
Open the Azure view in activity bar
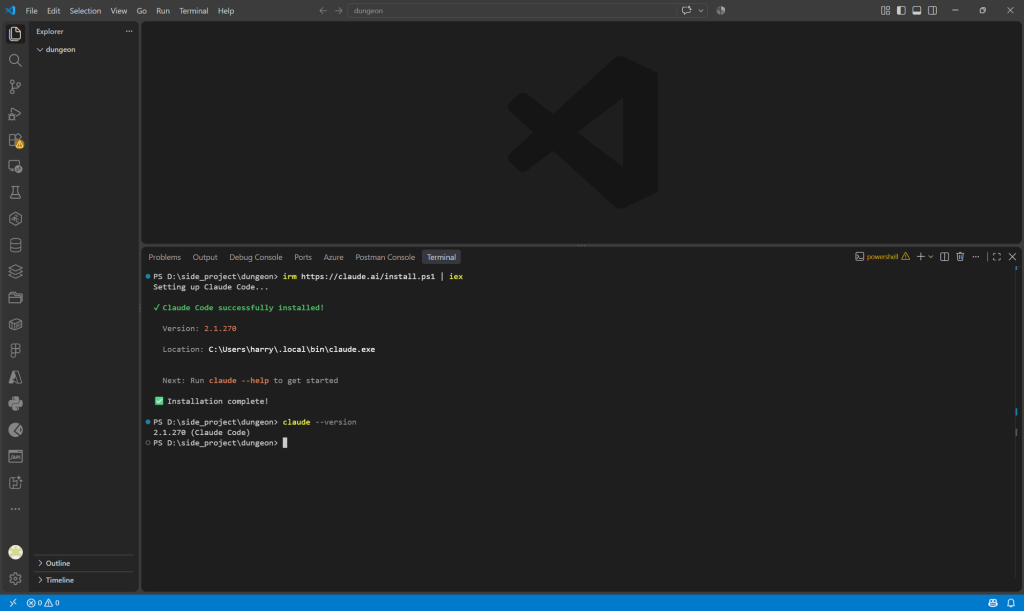point(15,377)
